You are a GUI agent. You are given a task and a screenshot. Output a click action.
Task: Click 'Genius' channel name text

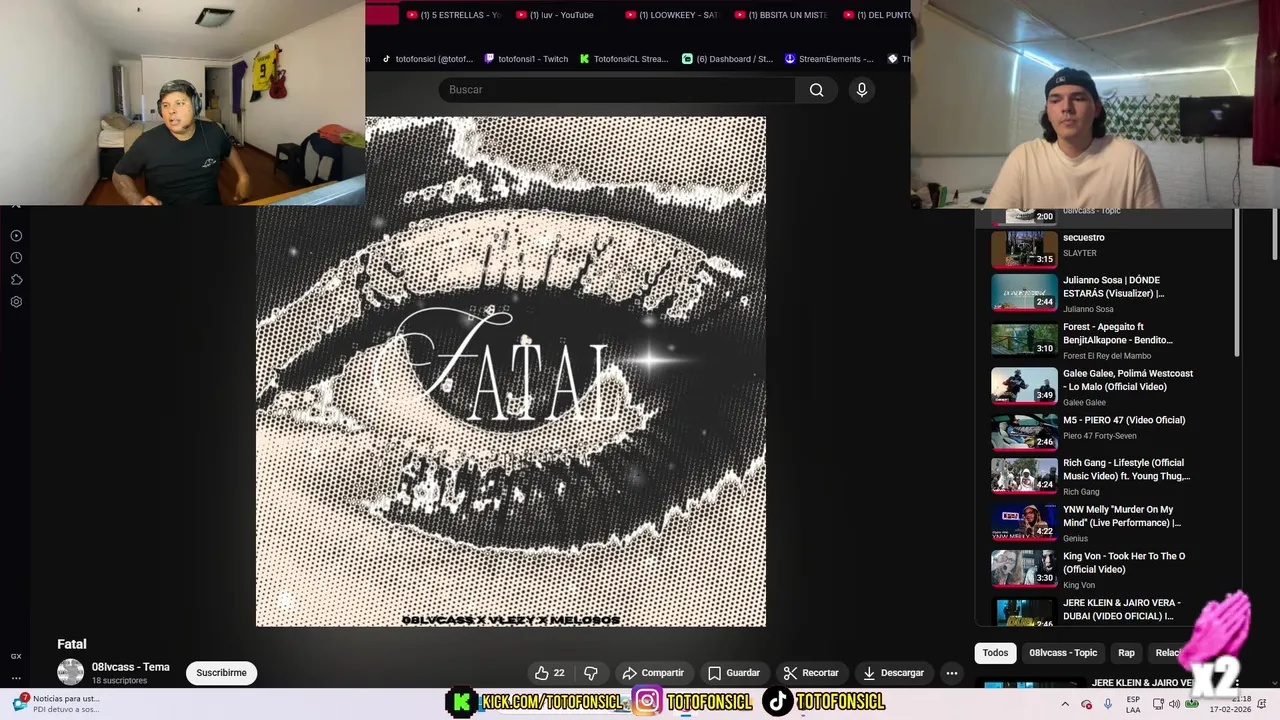(x=1076, y=539)
